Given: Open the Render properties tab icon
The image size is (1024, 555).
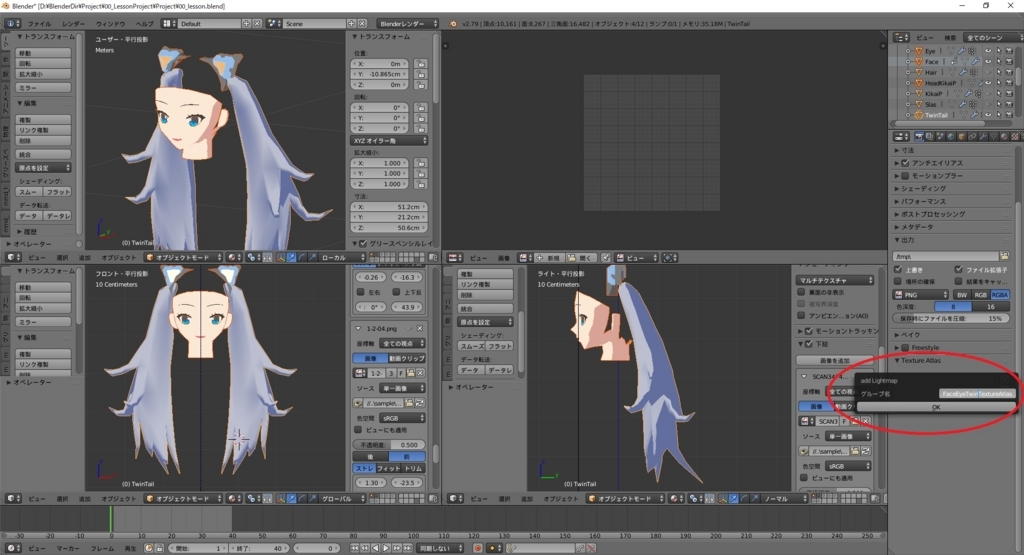Looking at the screenshot, I should [x=919, y=136].
